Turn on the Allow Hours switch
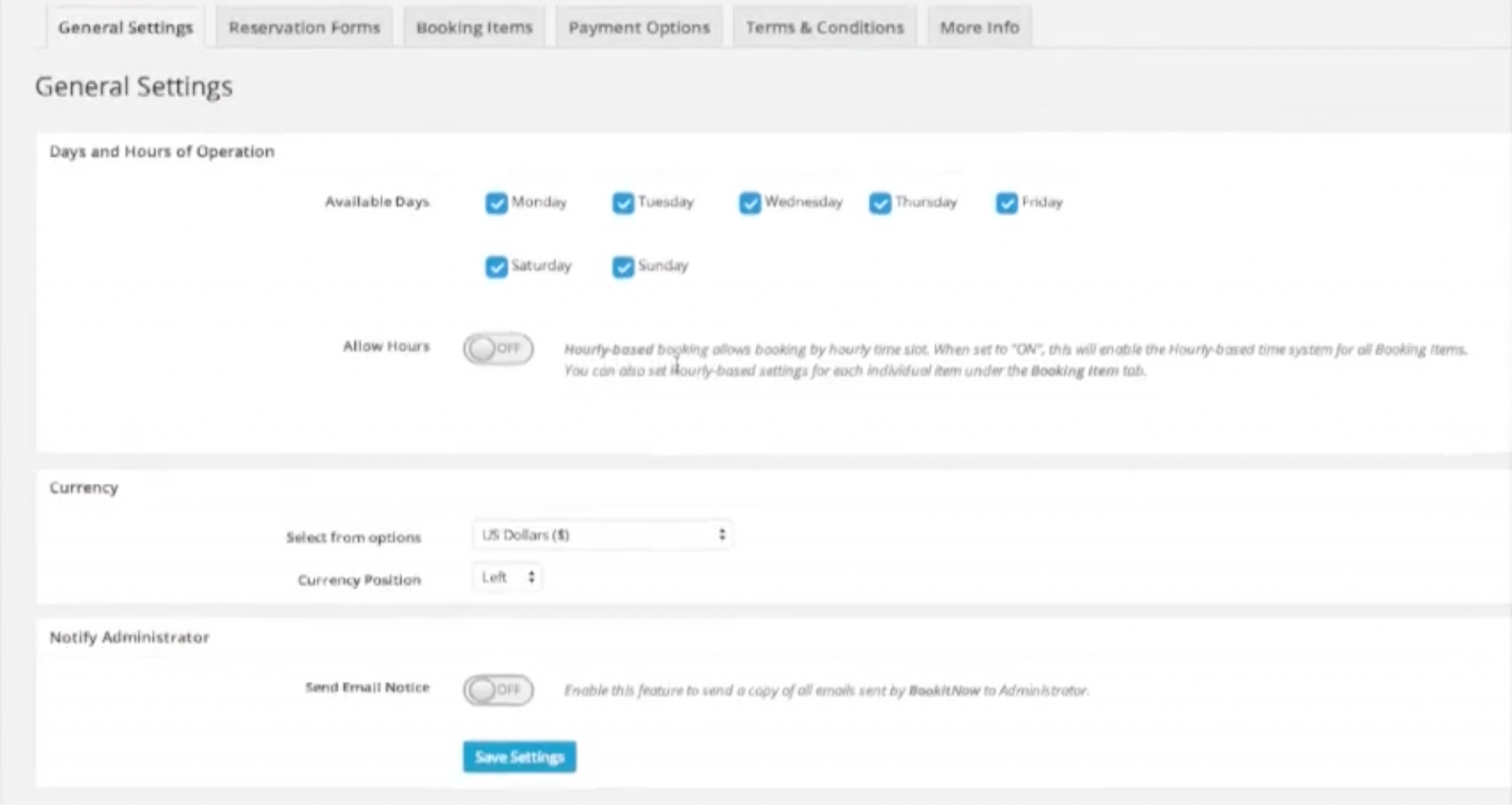Screen dimensions: 1512x805 coord(498,348)
